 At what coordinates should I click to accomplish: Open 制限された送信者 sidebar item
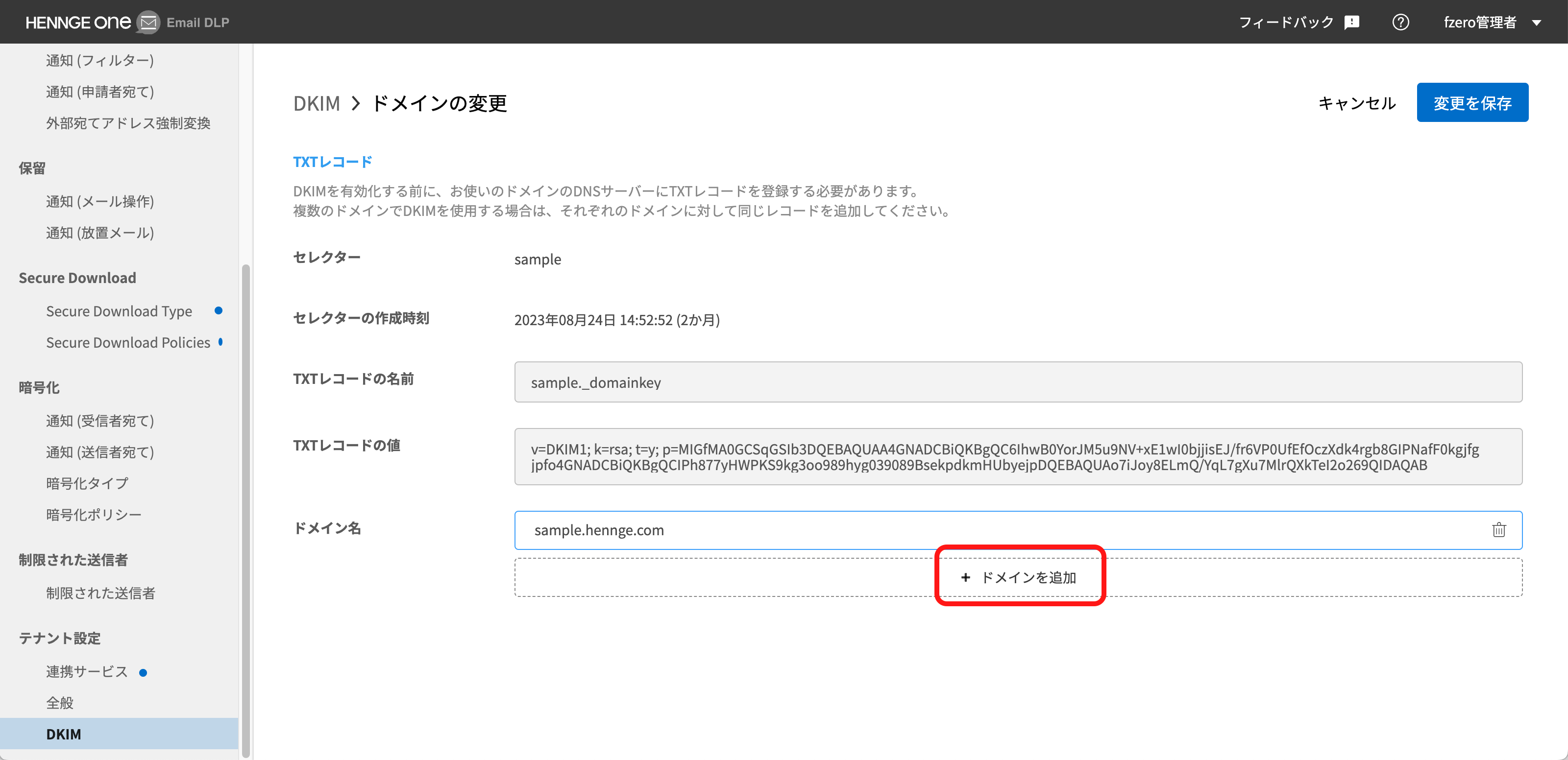pos(100,594)
